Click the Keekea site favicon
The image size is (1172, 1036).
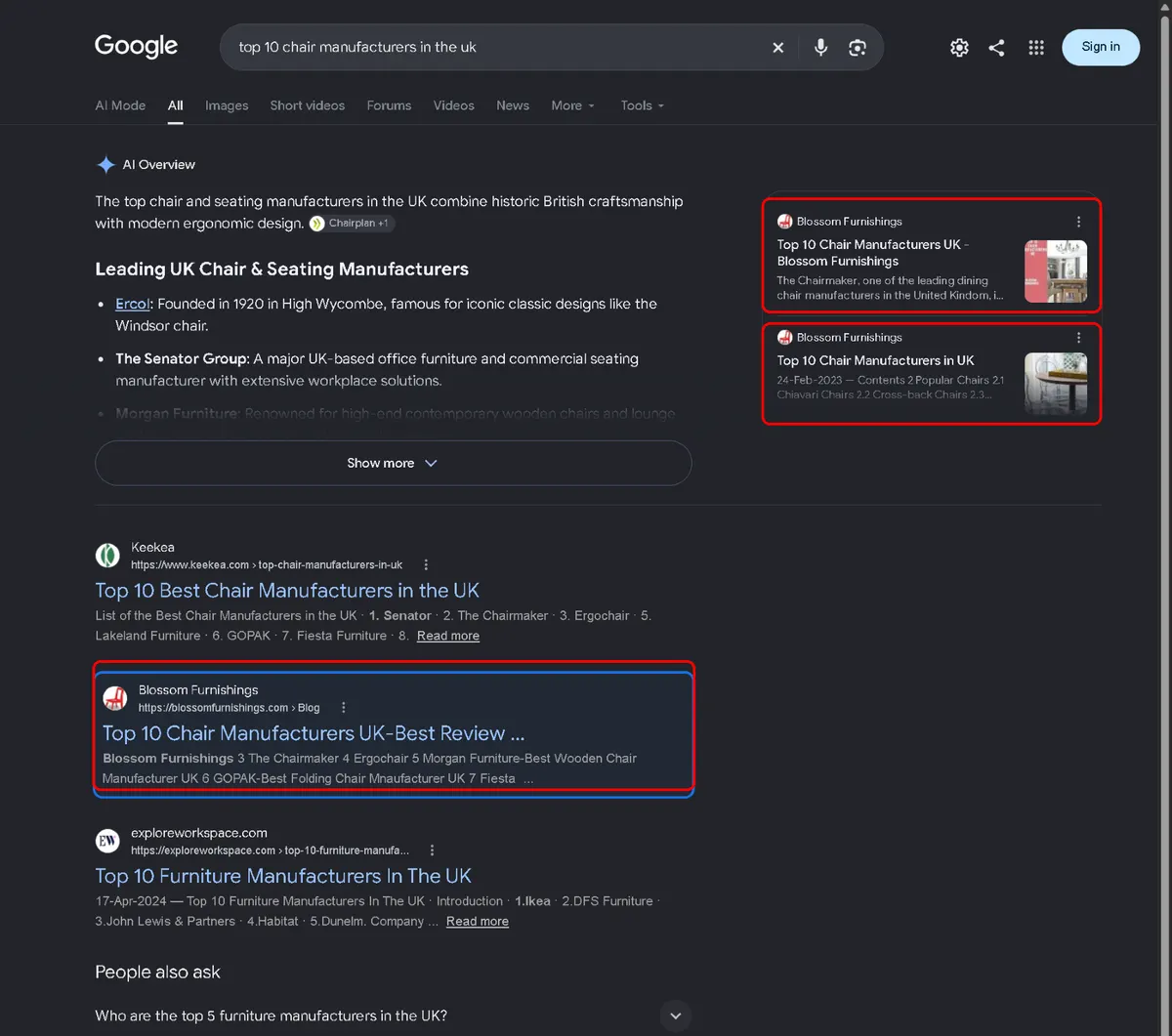tap(107, 556)
